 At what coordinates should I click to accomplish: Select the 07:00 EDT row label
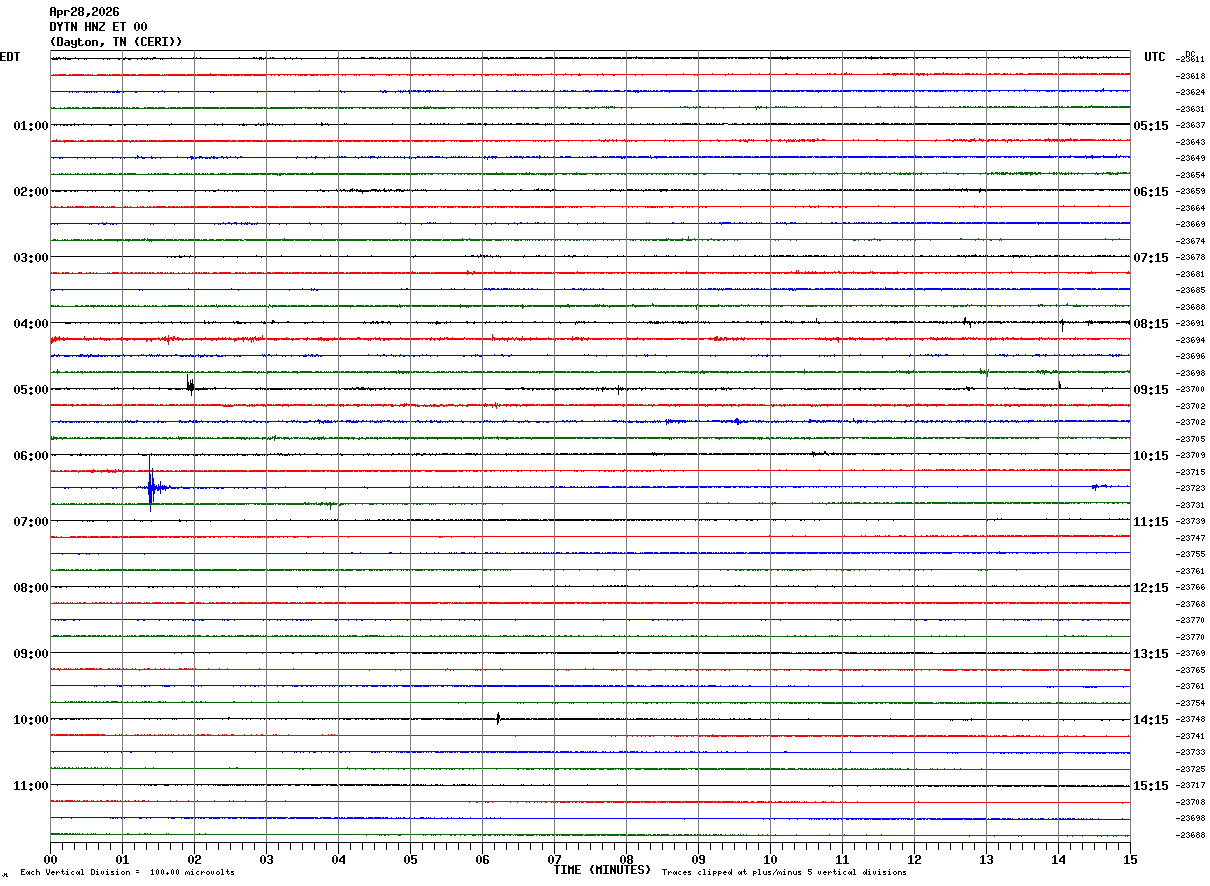pyautogui.click(x=31, y=522)
